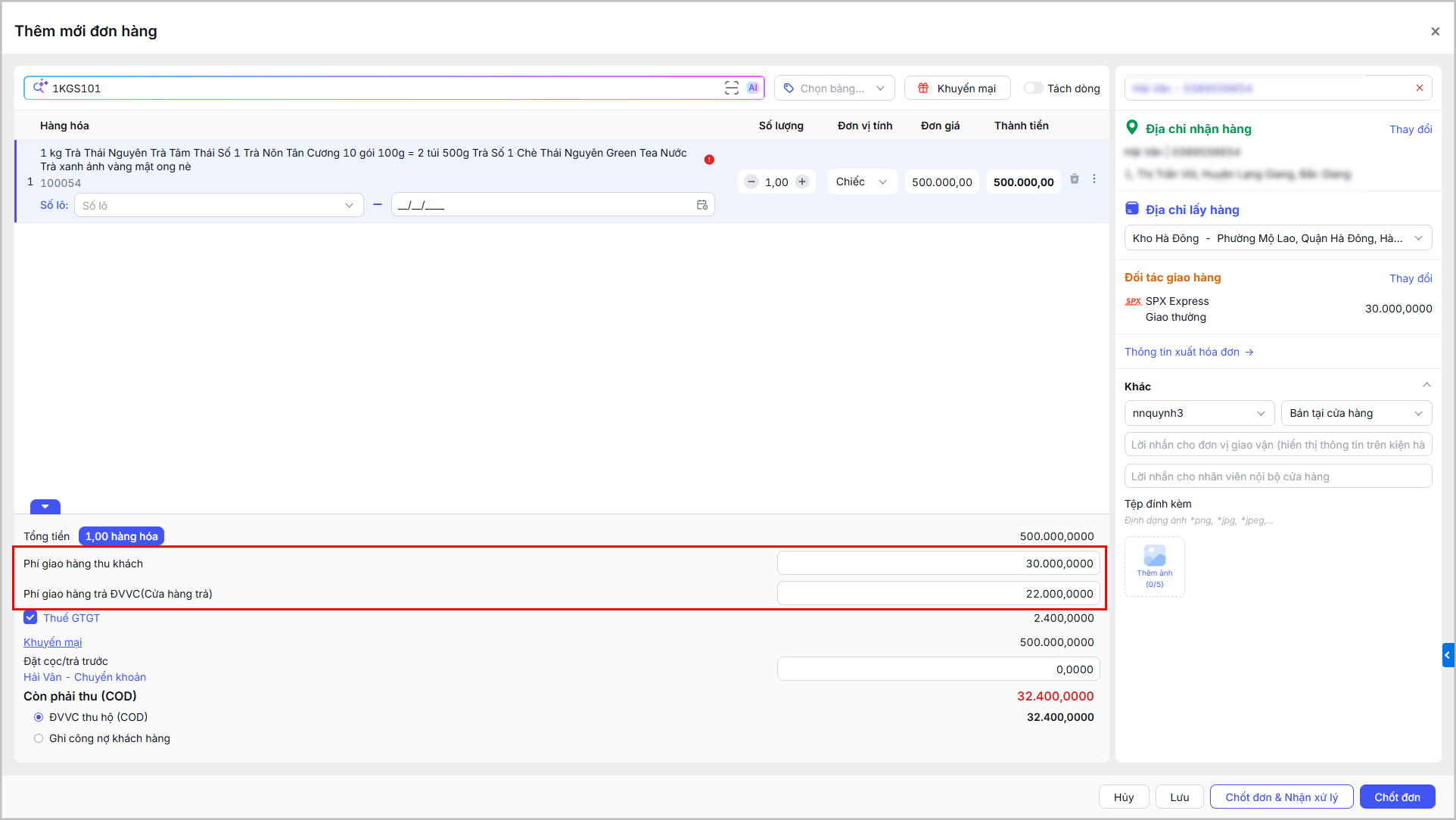Collapse the Khác section chevron
The image size is (1456, 820).
click(x=1426, y=385)
